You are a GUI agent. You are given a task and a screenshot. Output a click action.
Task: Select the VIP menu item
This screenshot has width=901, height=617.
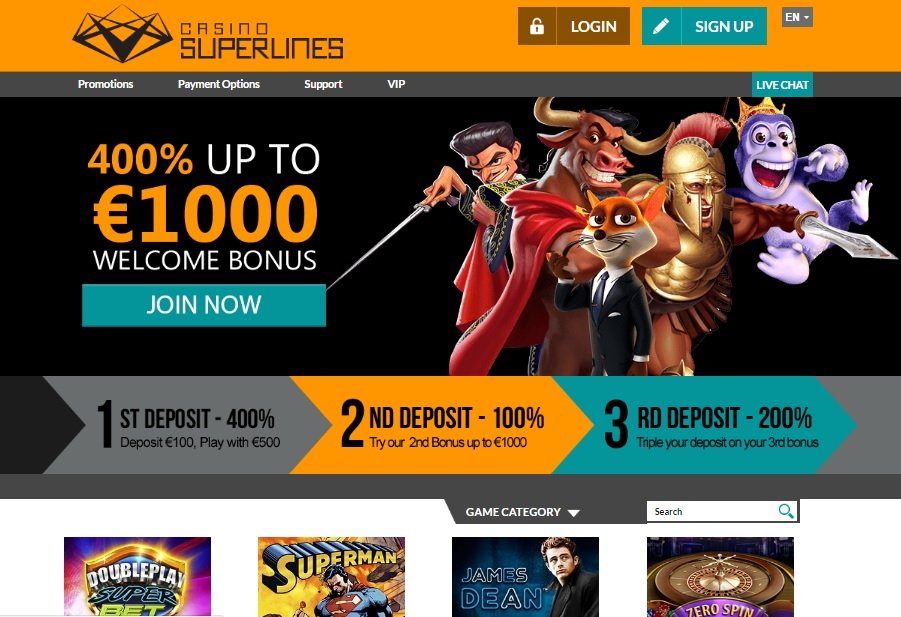click(396, 84)
